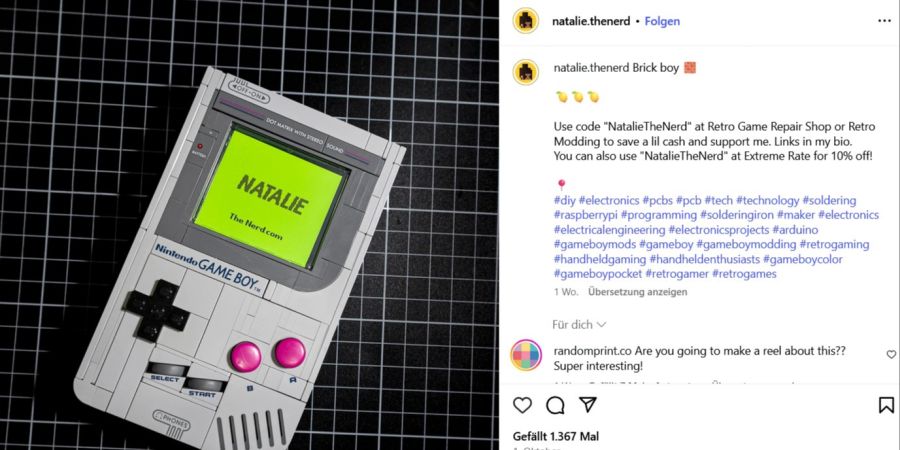Click the Folgen follow button

coord(662,21)
